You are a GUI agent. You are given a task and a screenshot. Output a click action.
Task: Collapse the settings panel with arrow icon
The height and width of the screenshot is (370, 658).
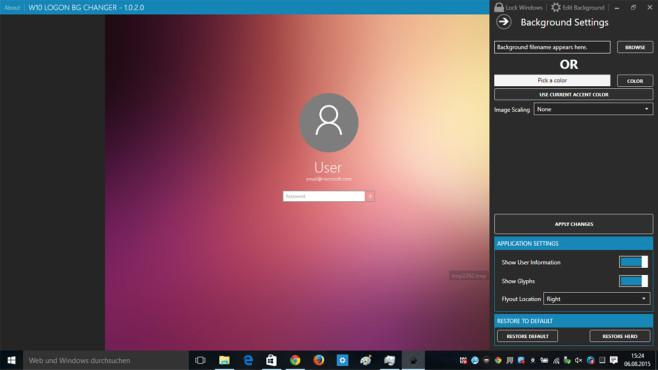click(x=504, y=22)
